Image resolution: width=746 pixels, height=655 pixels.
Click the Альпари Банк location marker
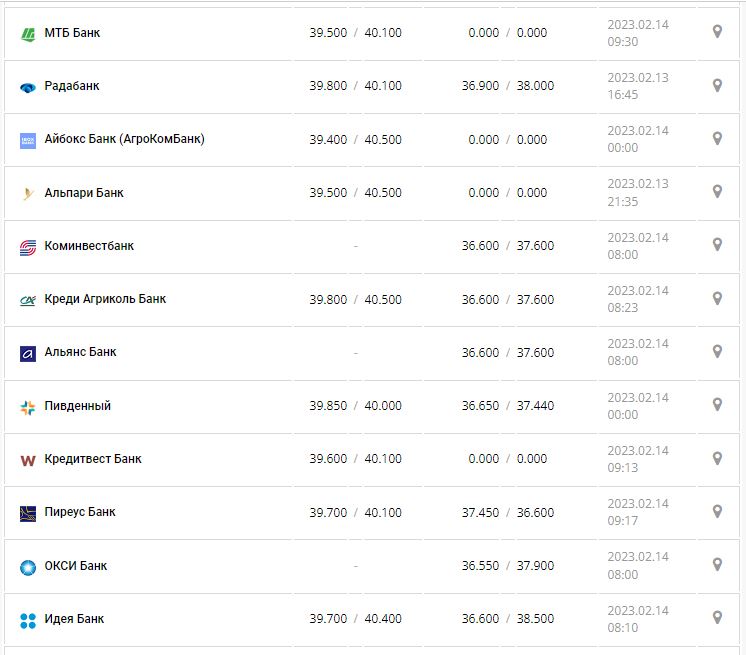click(x=717, y=191)
